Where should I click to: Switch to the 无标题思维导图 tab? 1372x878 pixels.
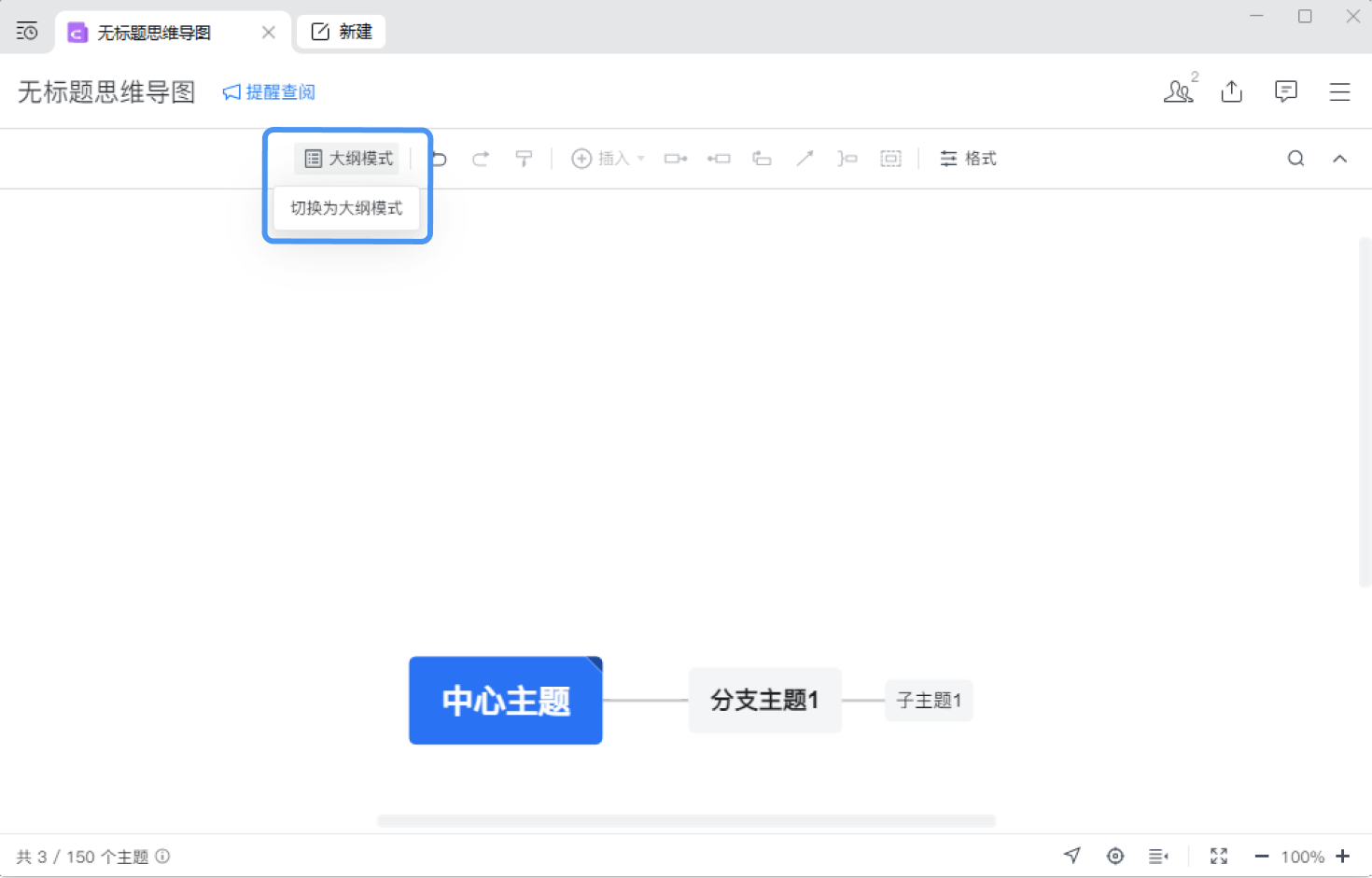click(x=174, y=33)
